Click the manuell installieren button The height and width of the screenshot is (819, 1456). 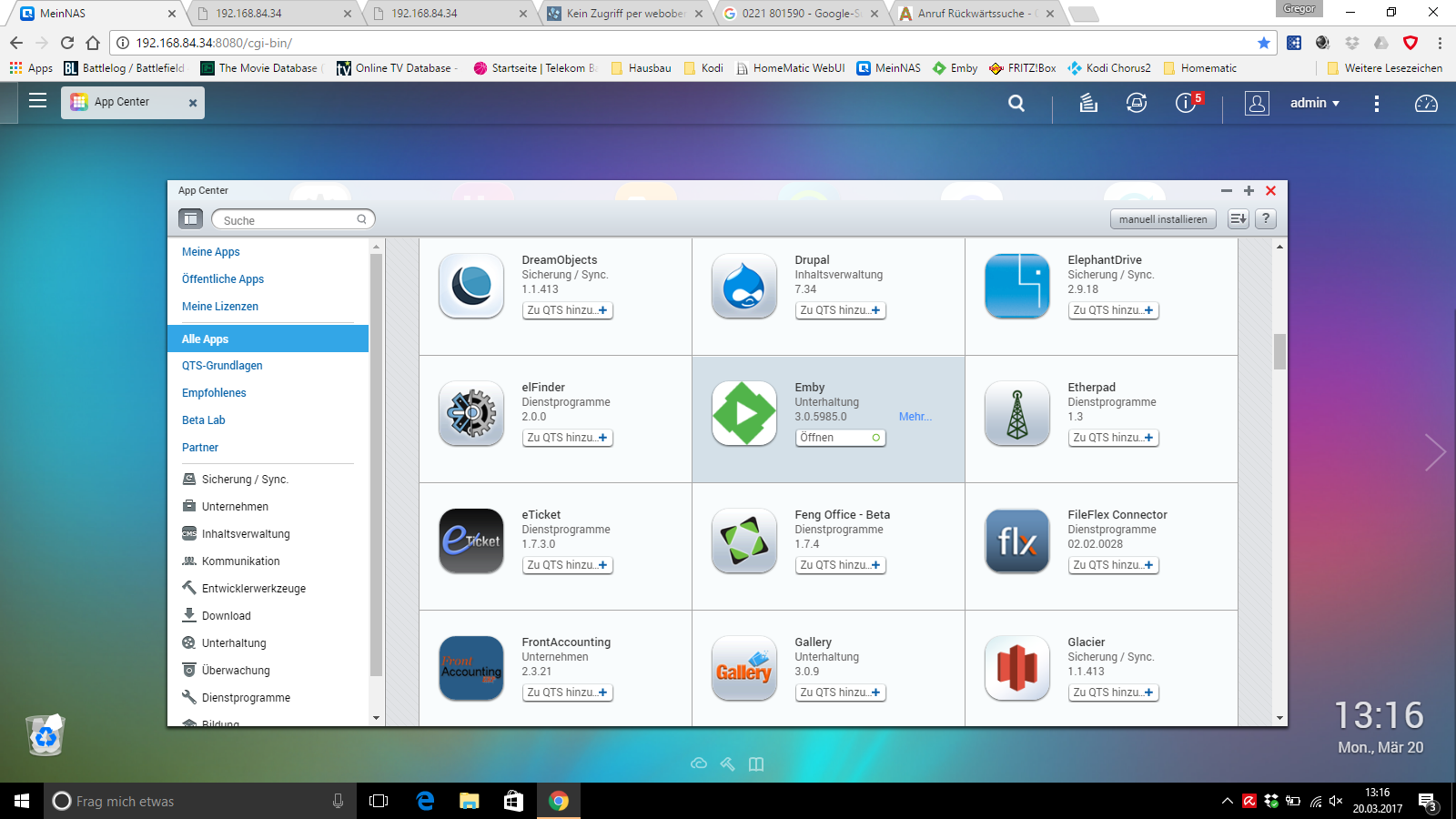[x=1163, y=219]
